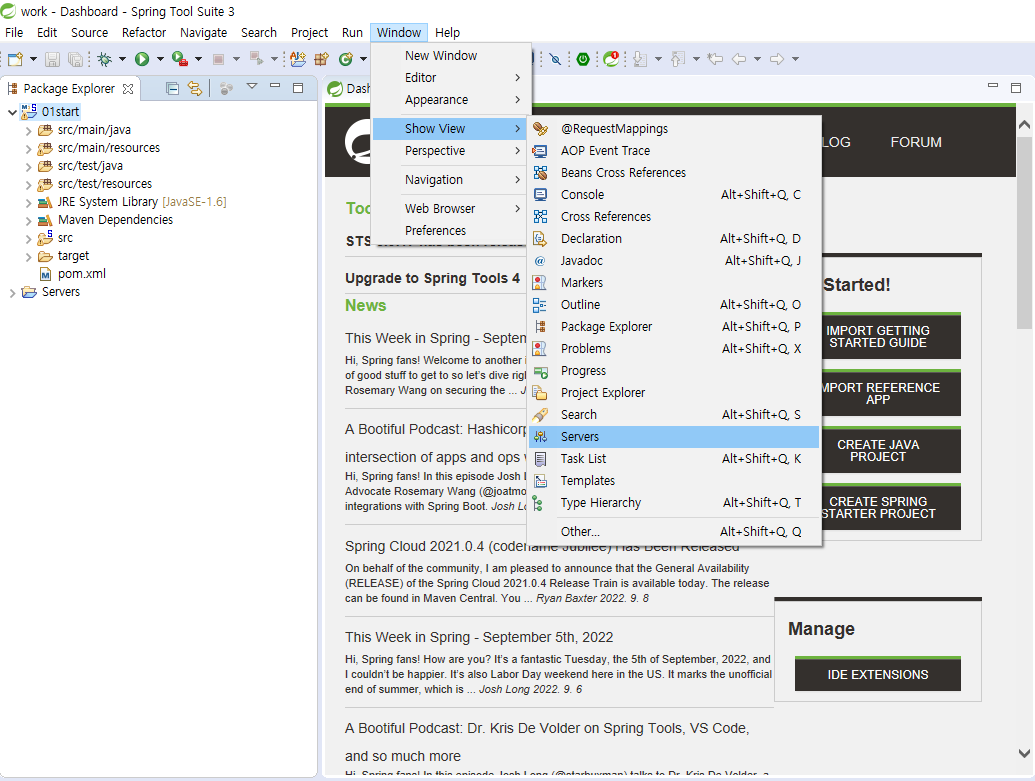Select @RequestMappings view entry
The image size is (1035, 781).
point(674,129)
